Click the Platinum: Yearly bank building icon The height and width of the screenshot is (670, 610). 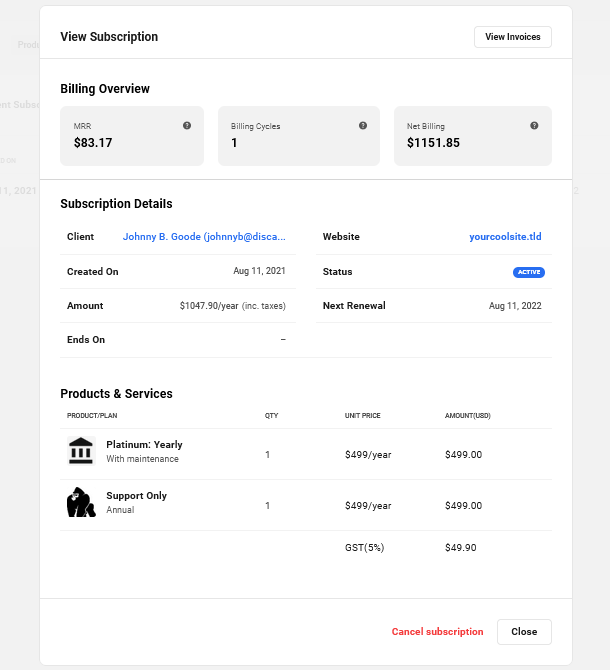(x=81, y=451)
